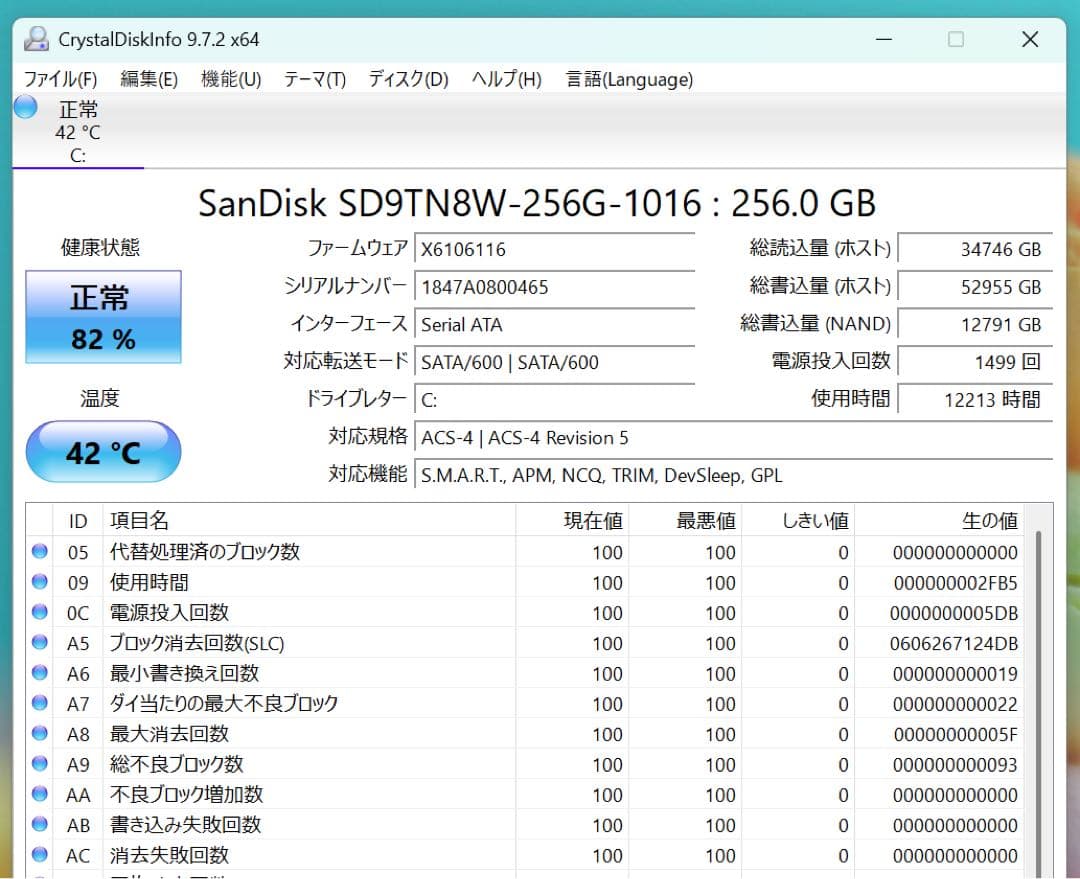The width and height of the screenshot is (1080, 879).
Task: Click status orb for A6 最小書き換え回数
Action: point(40,672)
